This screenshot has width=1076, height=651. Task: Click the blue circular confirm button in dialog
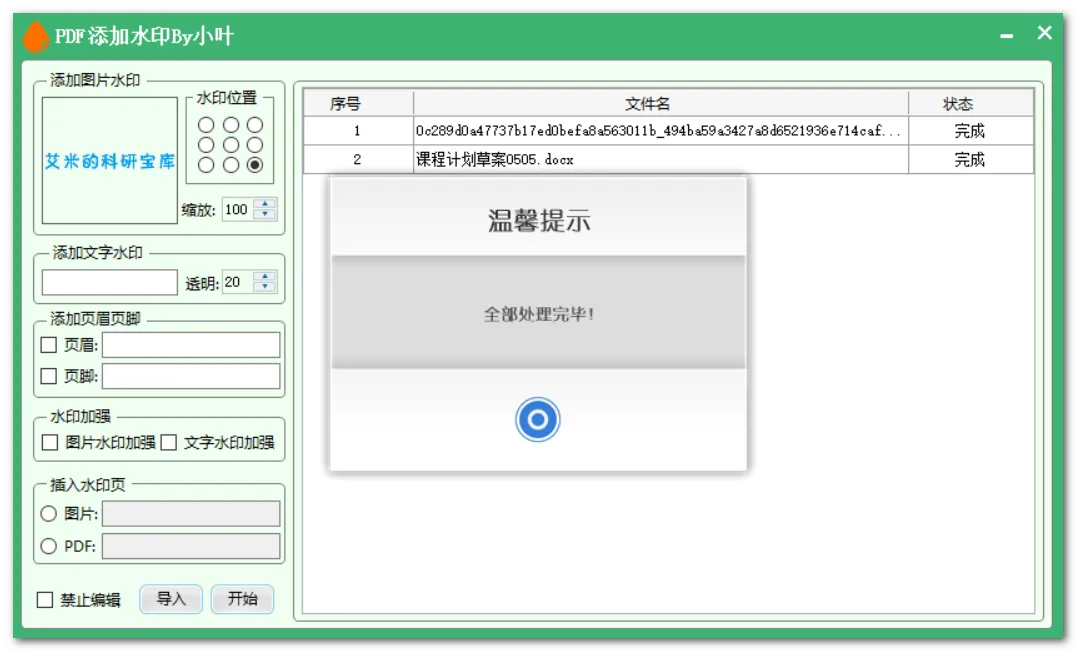(537, 419)
